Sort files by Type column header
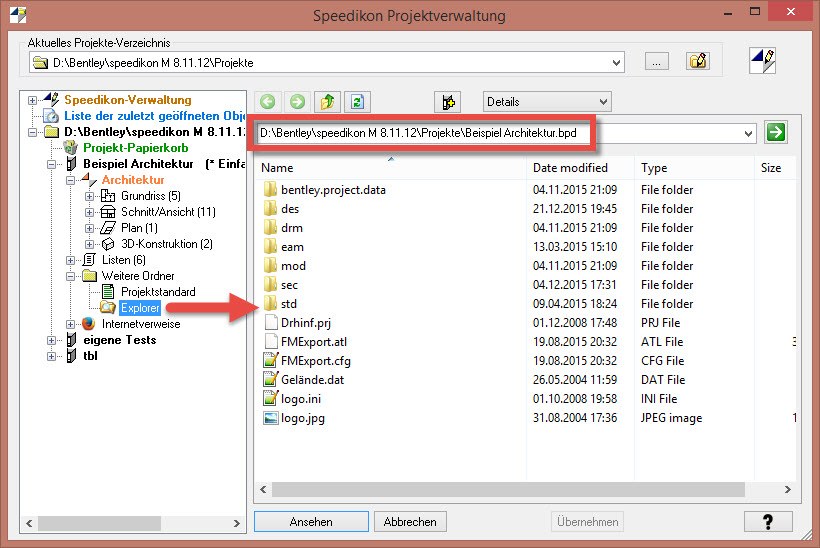 (694, 167)
